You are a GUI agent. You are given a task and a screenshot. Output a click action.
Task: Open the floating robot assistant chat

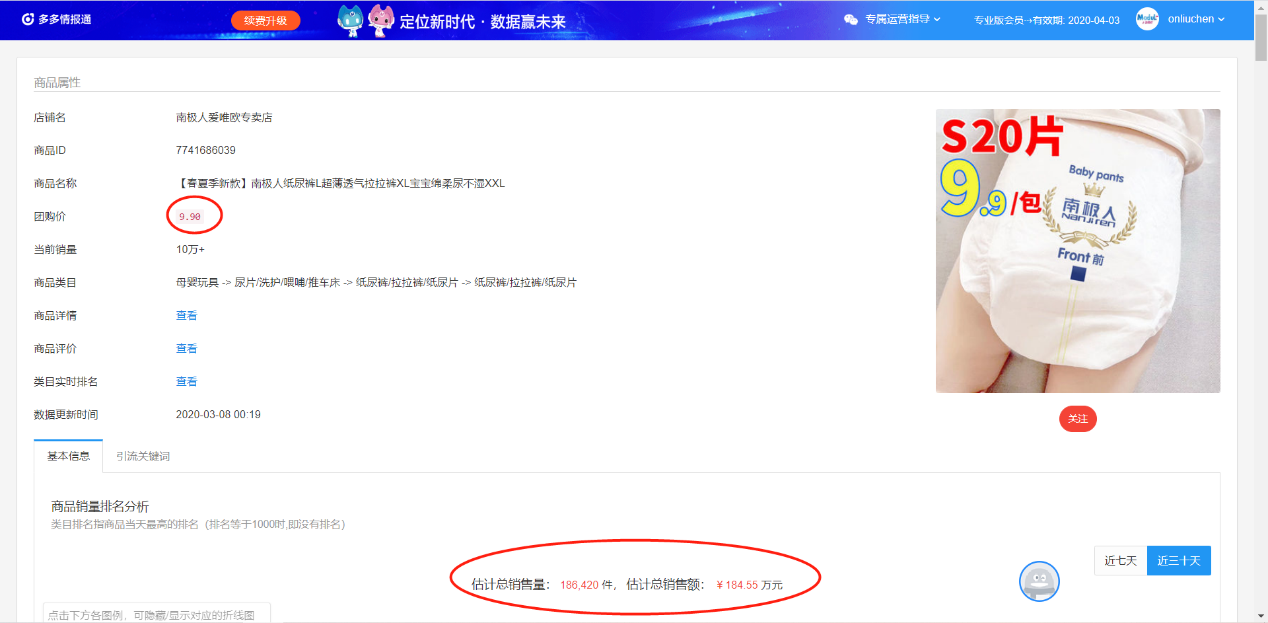(1039, 582)
